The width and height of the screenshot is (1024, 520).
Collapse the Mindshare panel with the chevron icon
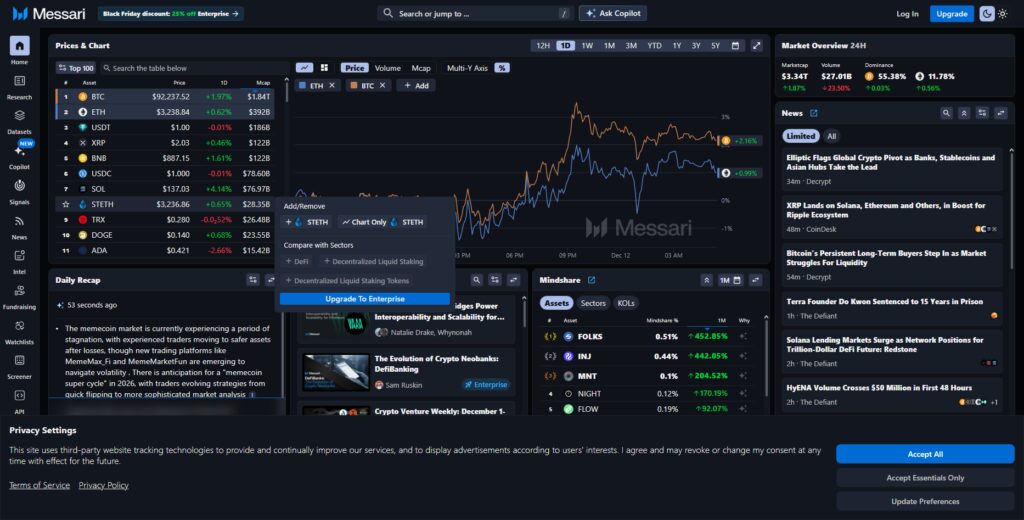[706, 280]
